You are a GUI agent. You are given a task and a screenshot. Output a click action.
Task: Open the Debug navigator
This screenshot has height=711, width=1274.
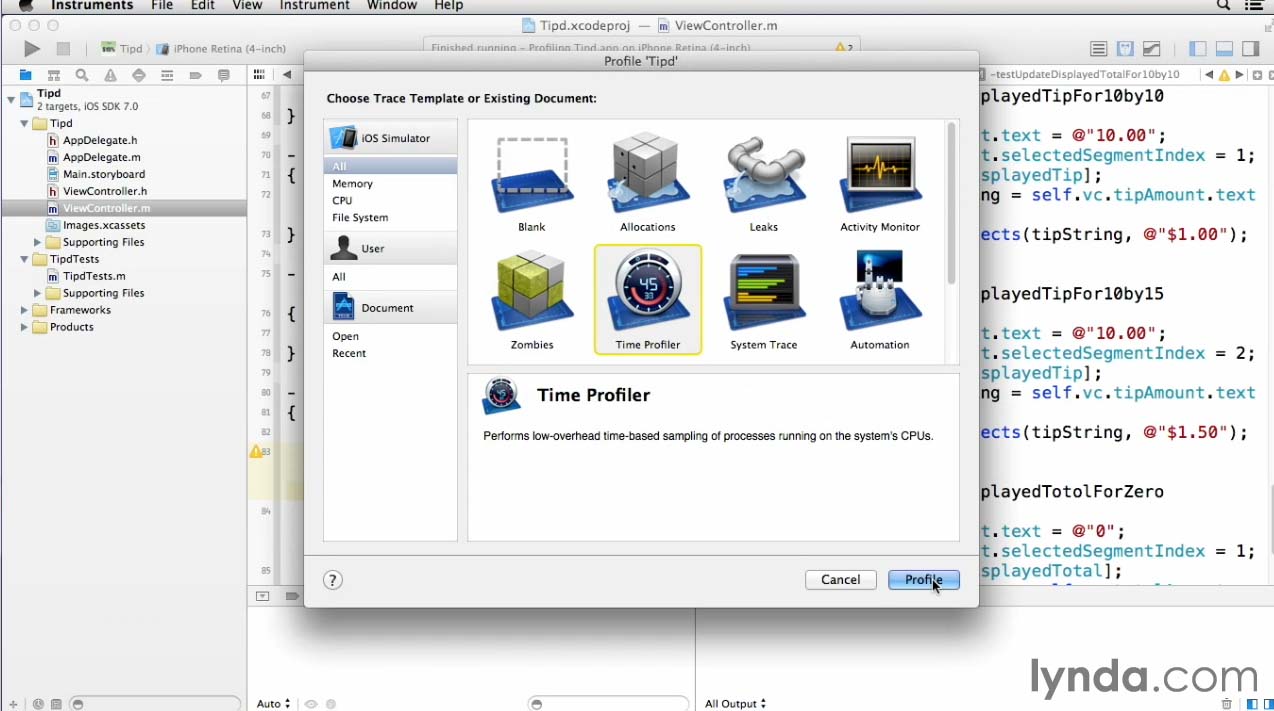pos(167,75)
